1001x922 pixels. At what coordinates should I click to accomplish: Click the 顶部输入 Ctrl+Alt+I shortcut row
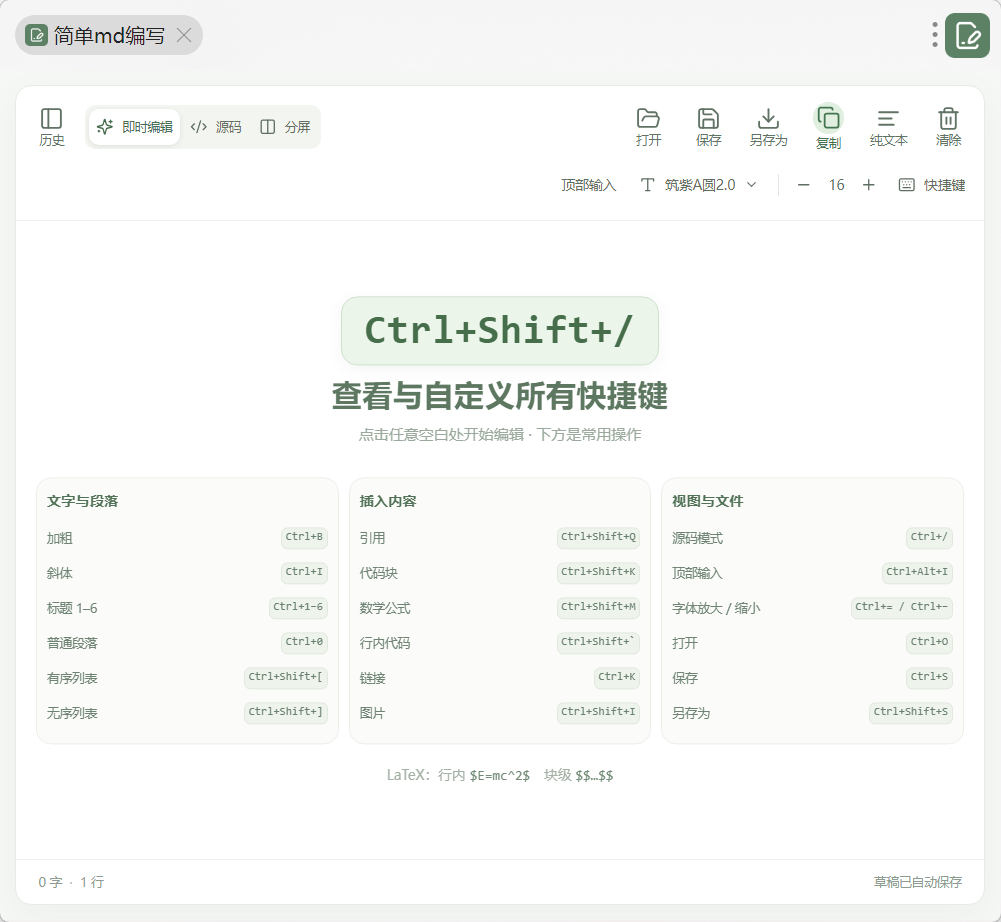tap(812, 573)
